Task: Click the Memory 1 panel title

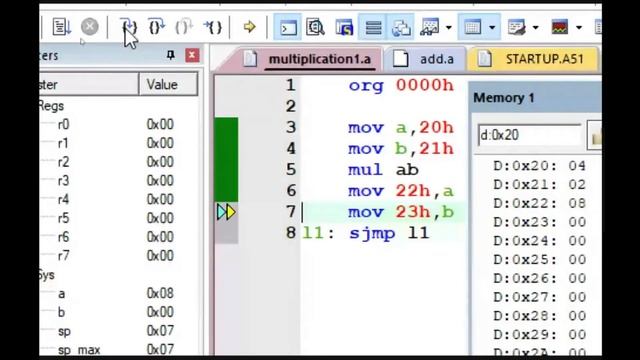Action: coord(504,98)
